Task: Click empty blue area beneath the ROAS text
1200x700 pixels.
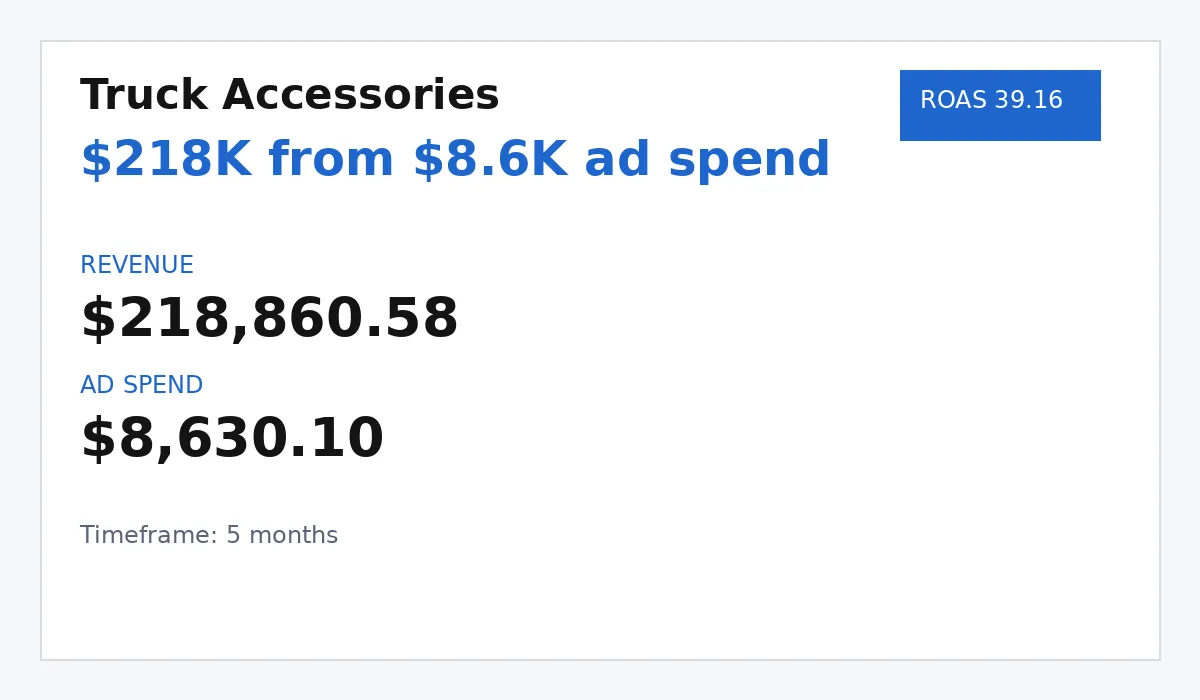Action: point(1000,127)
